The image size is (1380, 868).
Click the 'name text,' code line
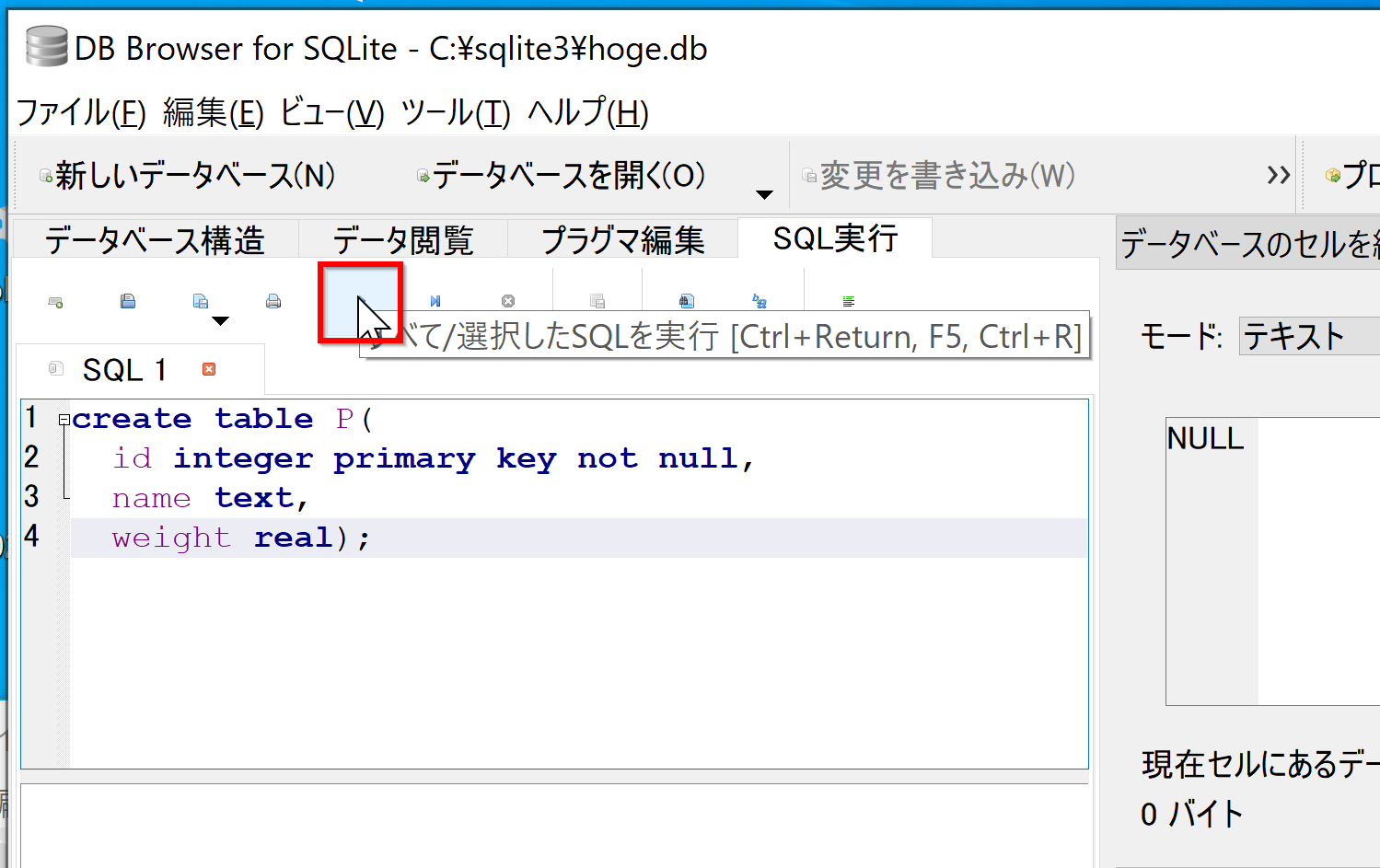(210, 498)
